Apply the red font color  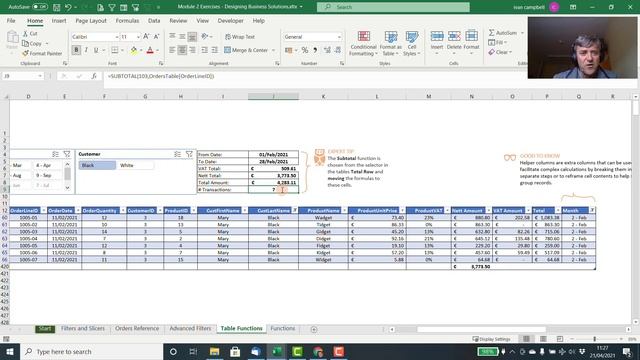click(x=150, y=50)
